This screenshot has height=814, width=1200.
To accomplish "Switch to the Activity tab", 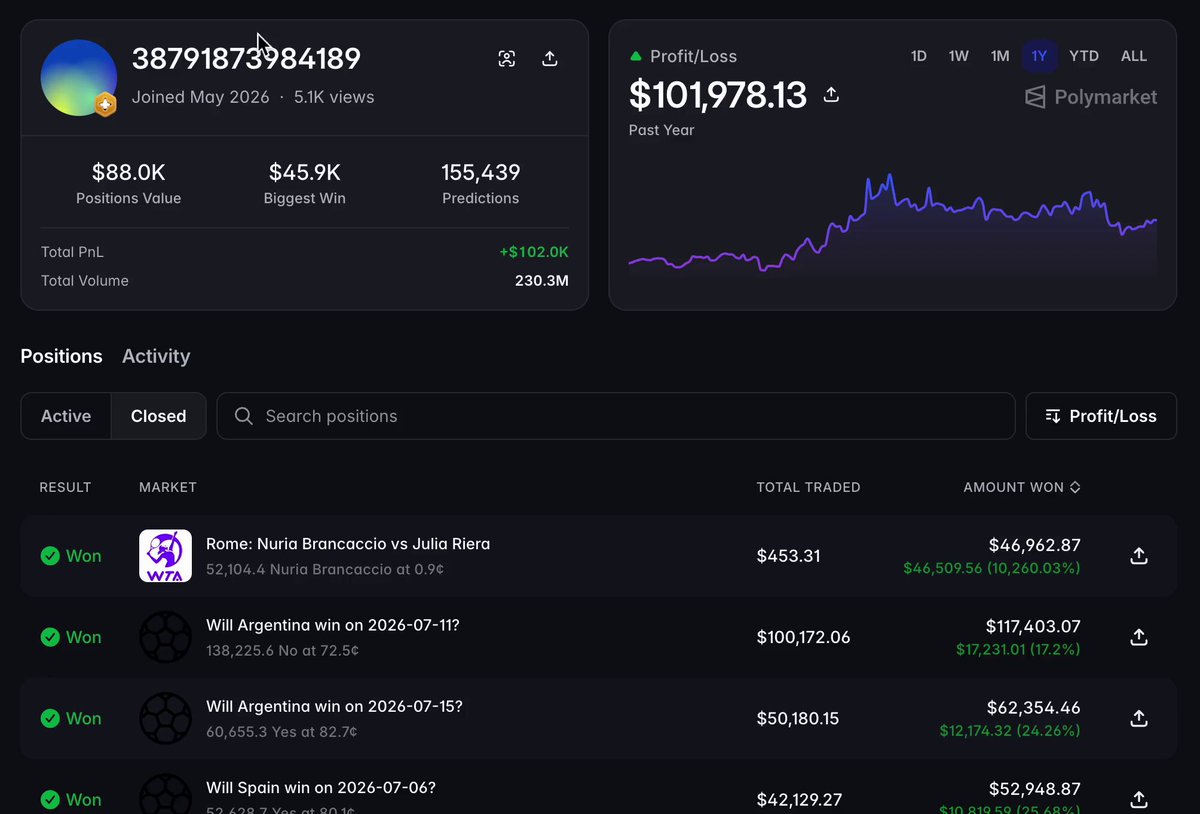I will pyautogui.click(x=156, y=356).
